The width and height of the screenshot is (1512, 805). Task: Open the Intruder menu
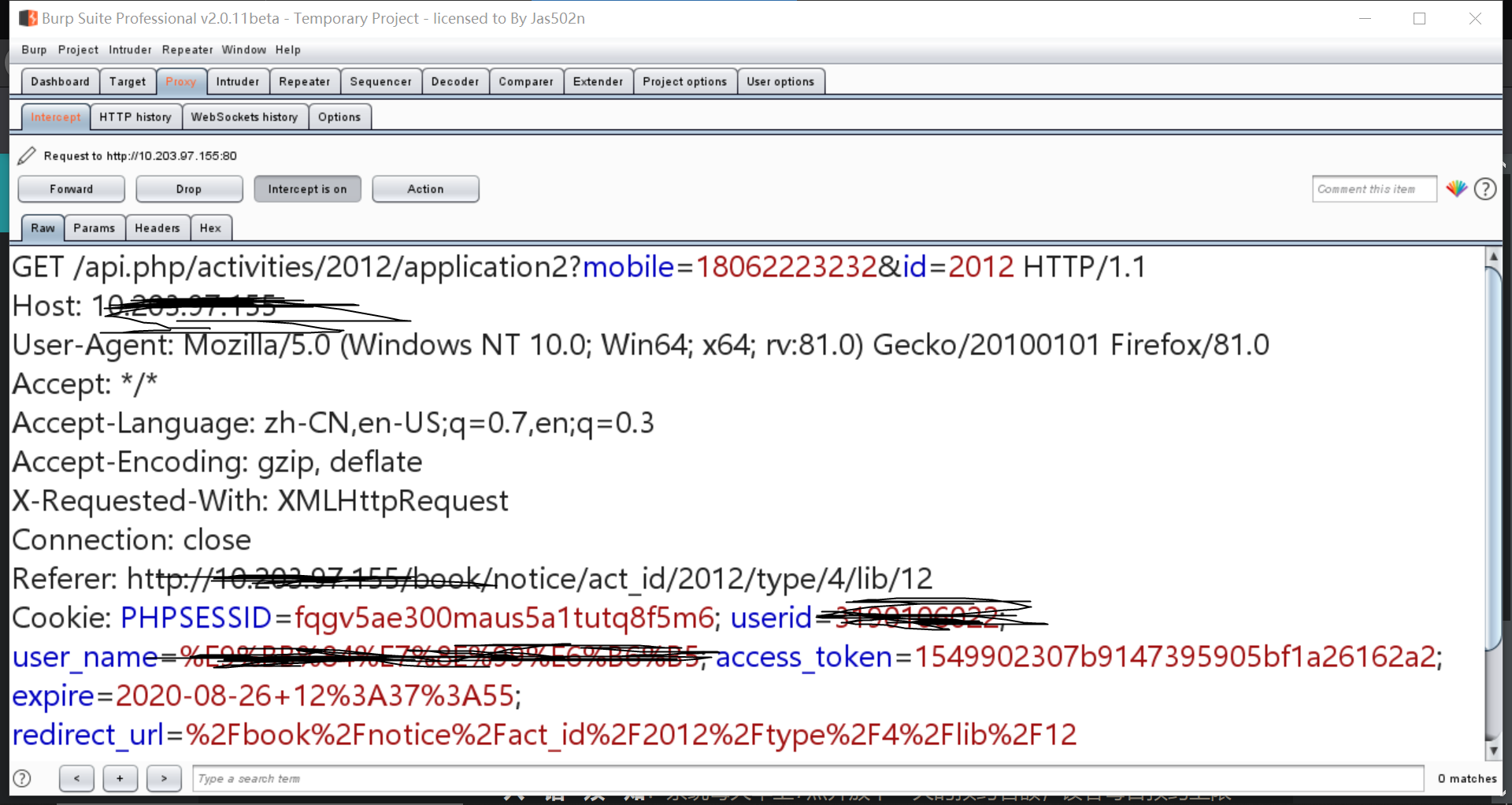[x=130, y=50]
